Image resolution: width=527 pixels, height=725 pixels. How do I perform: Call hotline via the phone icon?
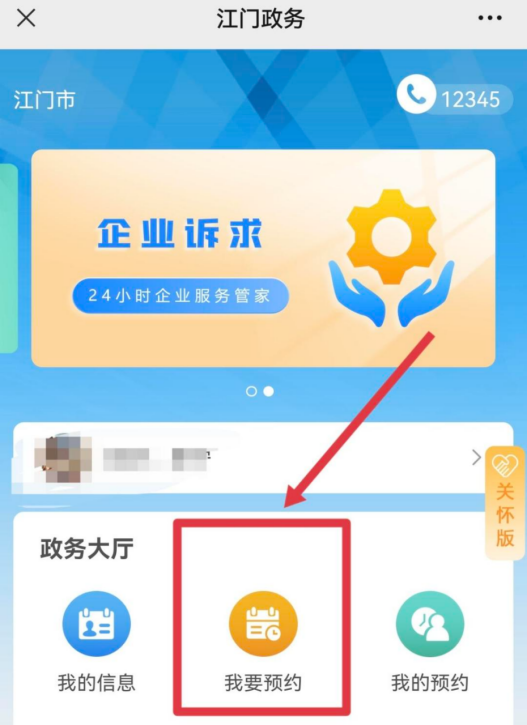point(416,94)
